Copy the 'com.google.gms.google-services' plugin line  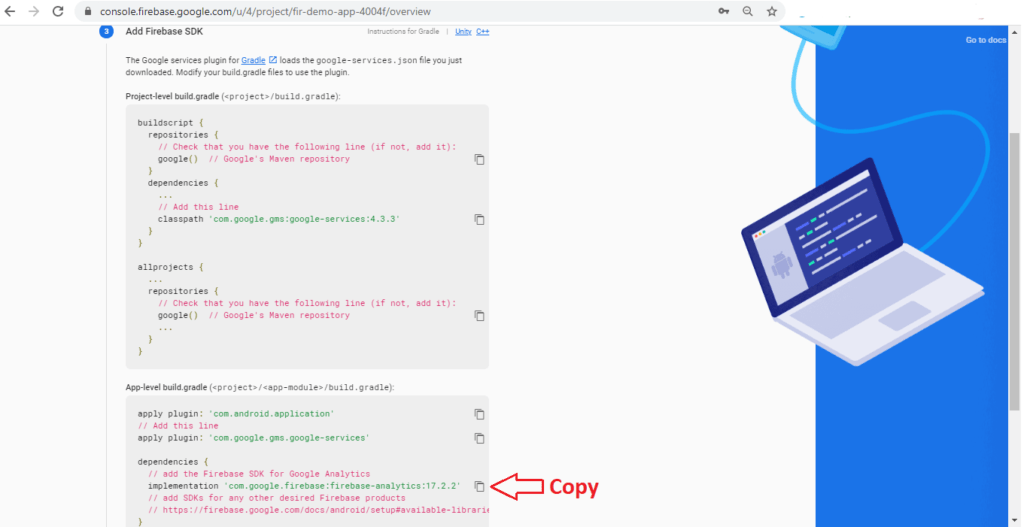click(479, 438)
